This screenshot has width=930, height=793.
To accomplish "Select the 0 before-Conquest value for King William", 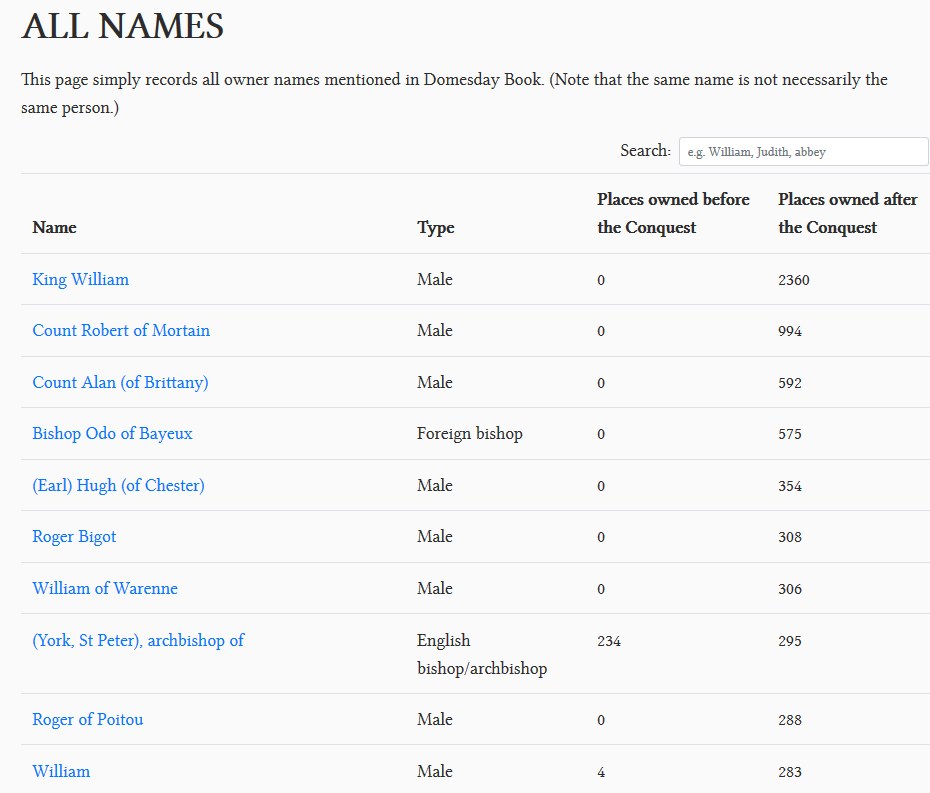I will (x=601, y=280).
